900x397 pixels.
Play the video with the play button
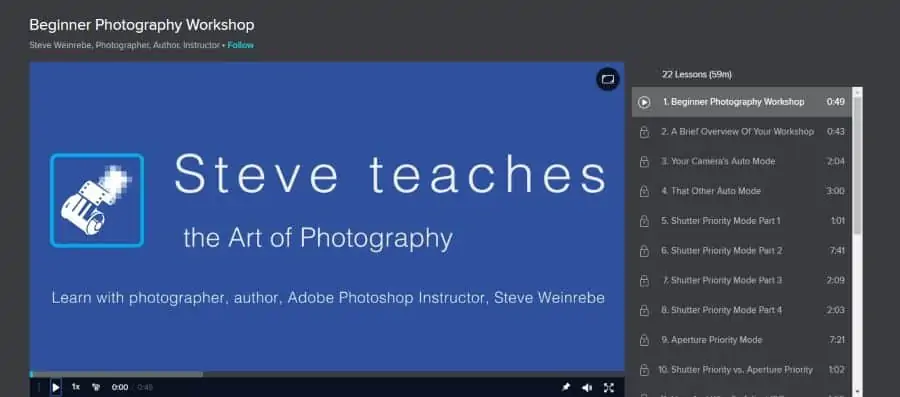tap(56, 387)
